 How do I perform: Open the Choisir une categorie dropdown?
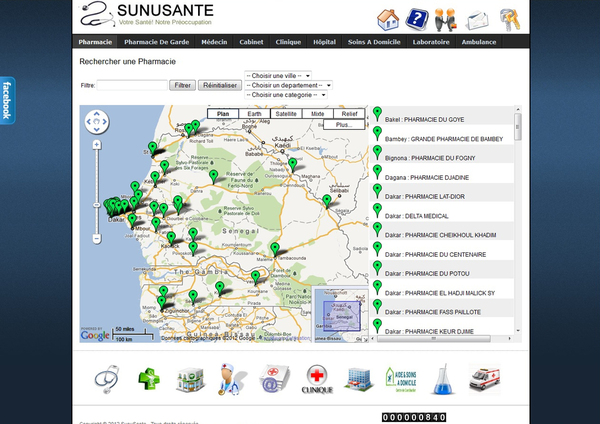(286, 95)
